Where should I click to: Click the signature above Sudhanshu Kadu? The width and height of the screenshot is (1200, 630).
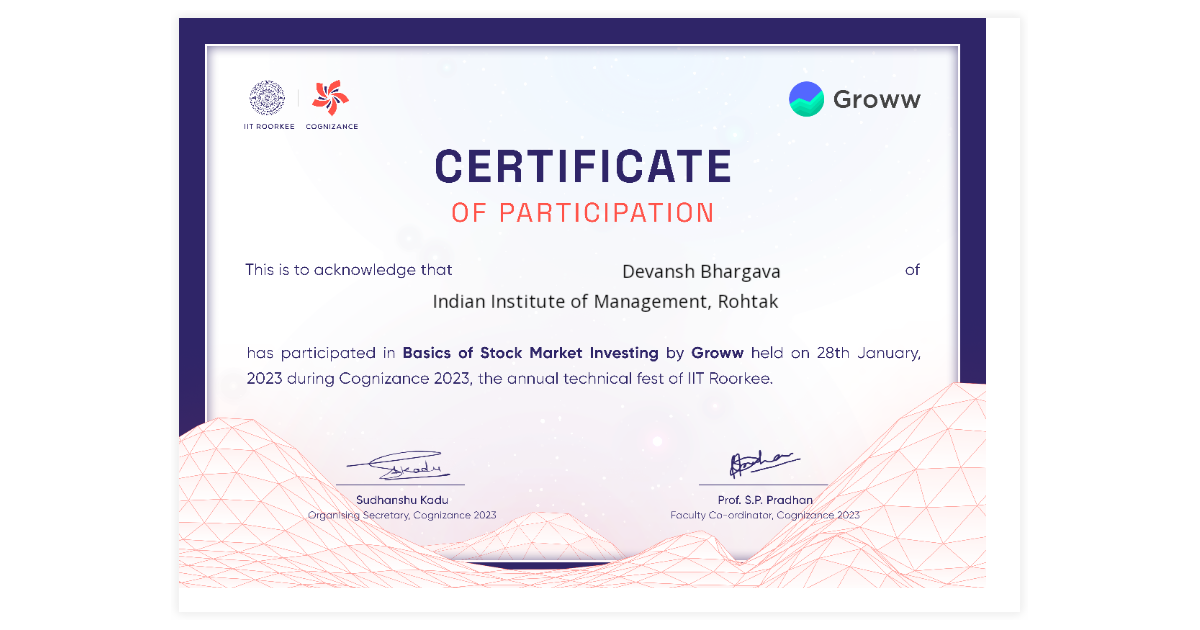(x=400, y=467)
